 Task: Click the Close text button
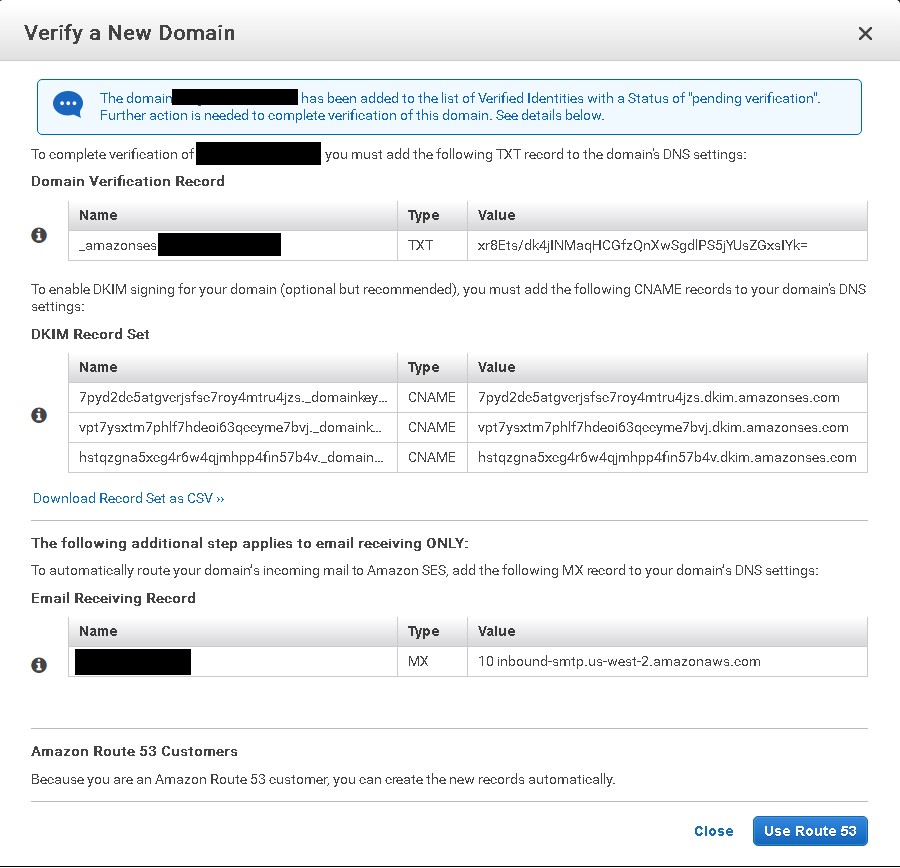[713, 831]
